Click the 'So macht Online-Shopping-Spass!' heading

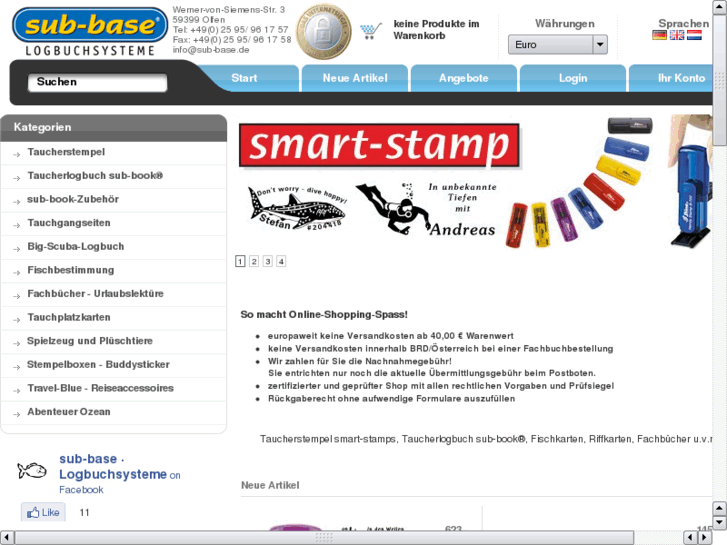[324, 314]
